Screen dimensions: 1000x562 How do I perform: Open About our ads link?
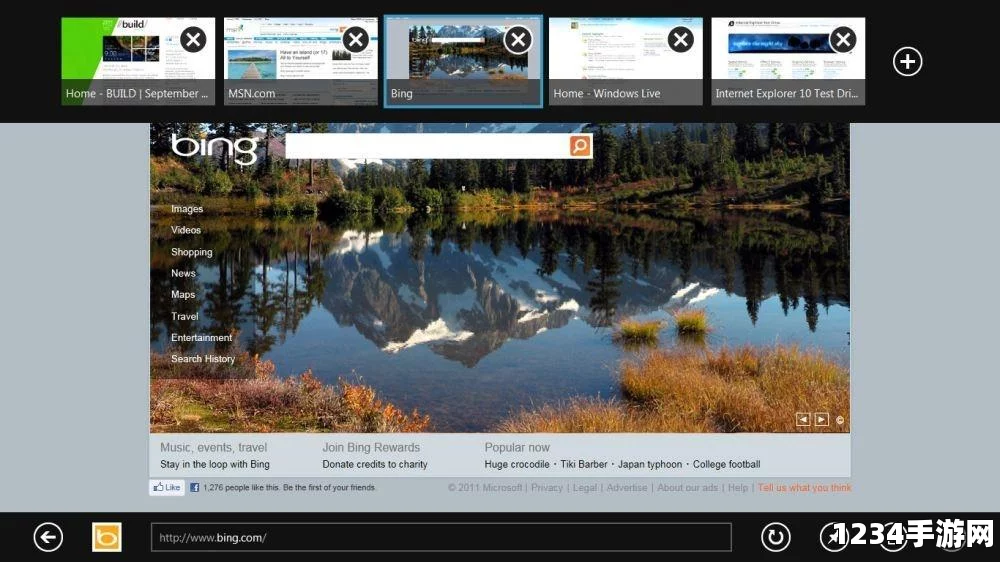click(688, 487)
